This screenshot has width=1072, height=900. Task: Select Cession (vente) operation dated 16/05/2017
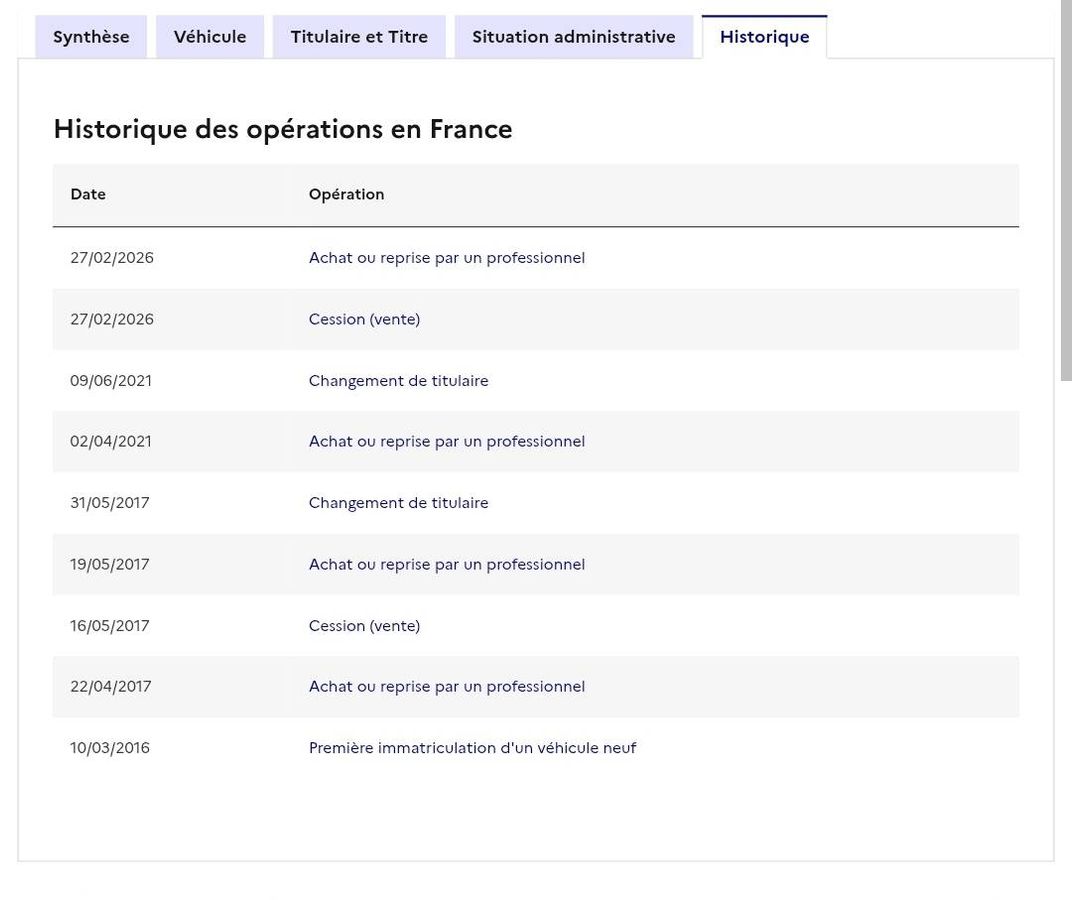click(x=364, y=626)
